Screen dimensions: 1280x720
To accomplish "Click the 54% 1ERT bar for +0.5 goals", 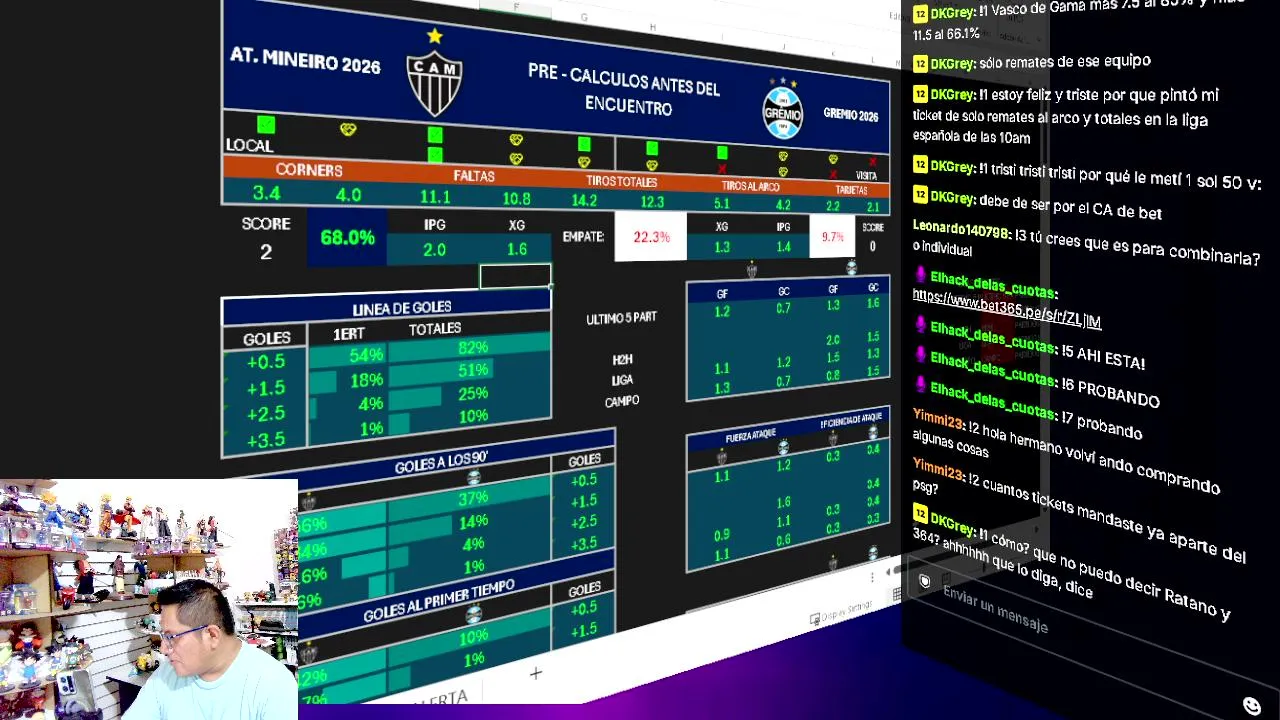I will click(x=347, y=355).
